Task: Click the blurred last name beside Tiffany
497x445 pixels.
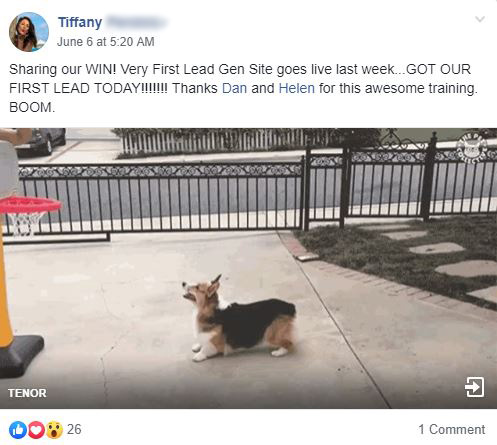Action: coord(136,22)
